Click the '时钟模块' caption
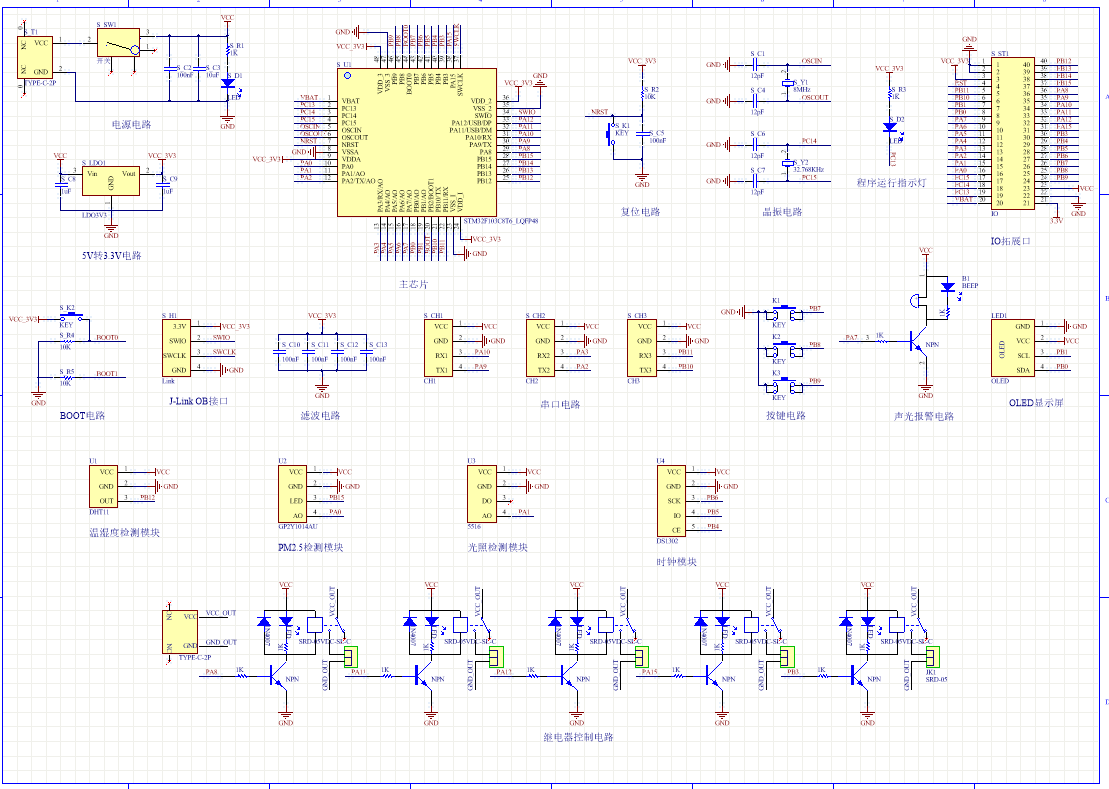The height and width of the screenshot is (789, 1109). coord(677,562)
